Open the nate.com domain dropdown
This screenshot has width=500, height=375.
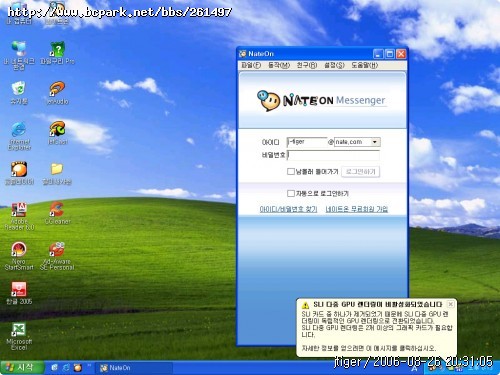click(375, 142)
